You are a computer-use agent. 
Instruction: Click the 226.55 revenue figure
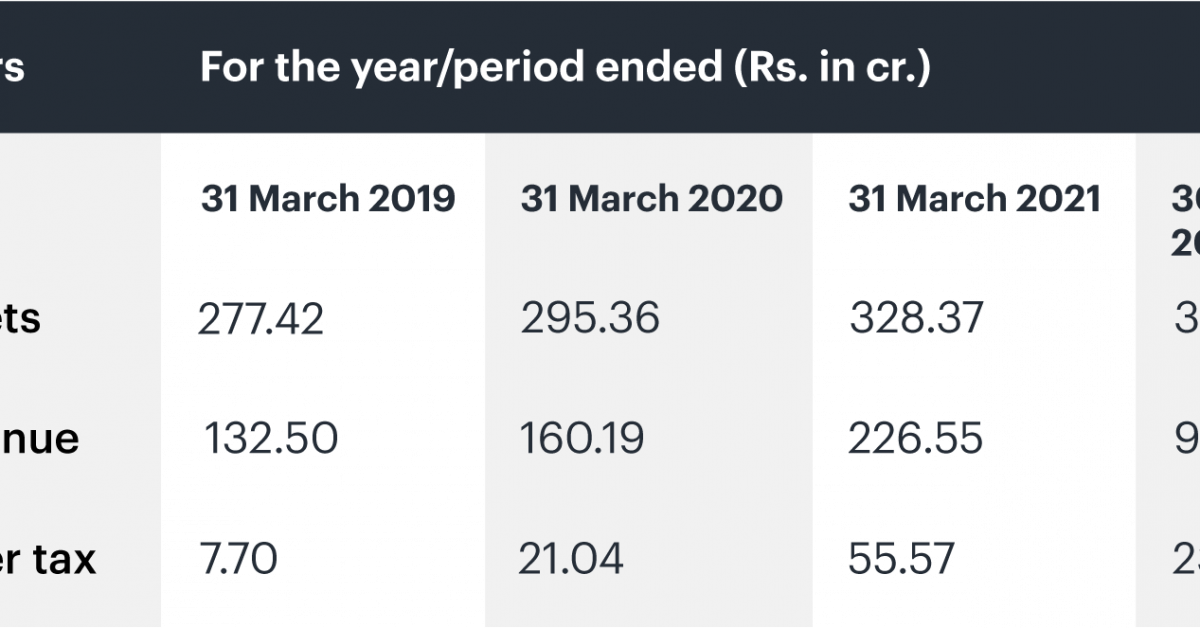tap(916, 439)
